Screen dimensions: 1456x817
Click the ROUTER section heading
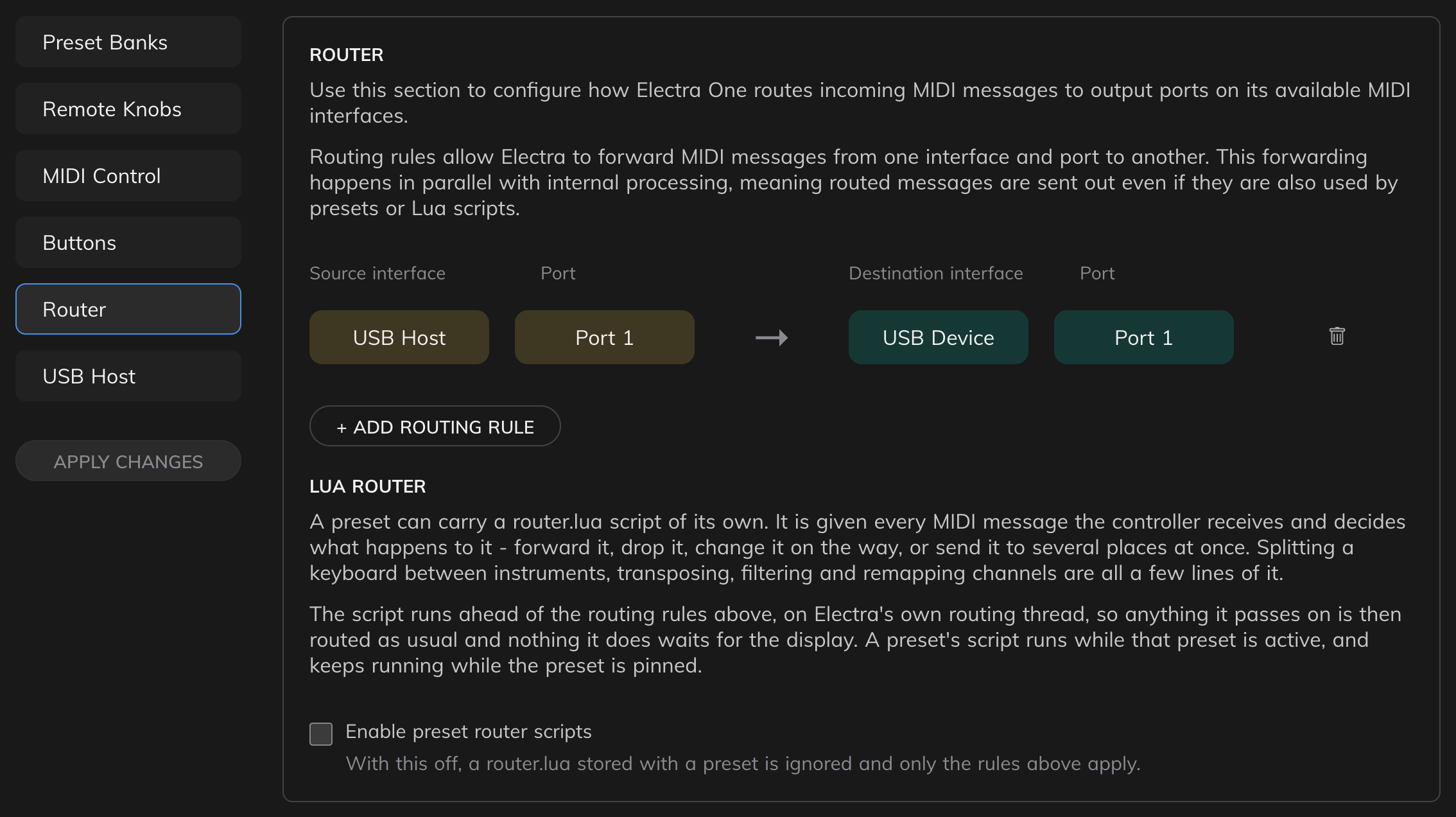[x=347, y=55]
